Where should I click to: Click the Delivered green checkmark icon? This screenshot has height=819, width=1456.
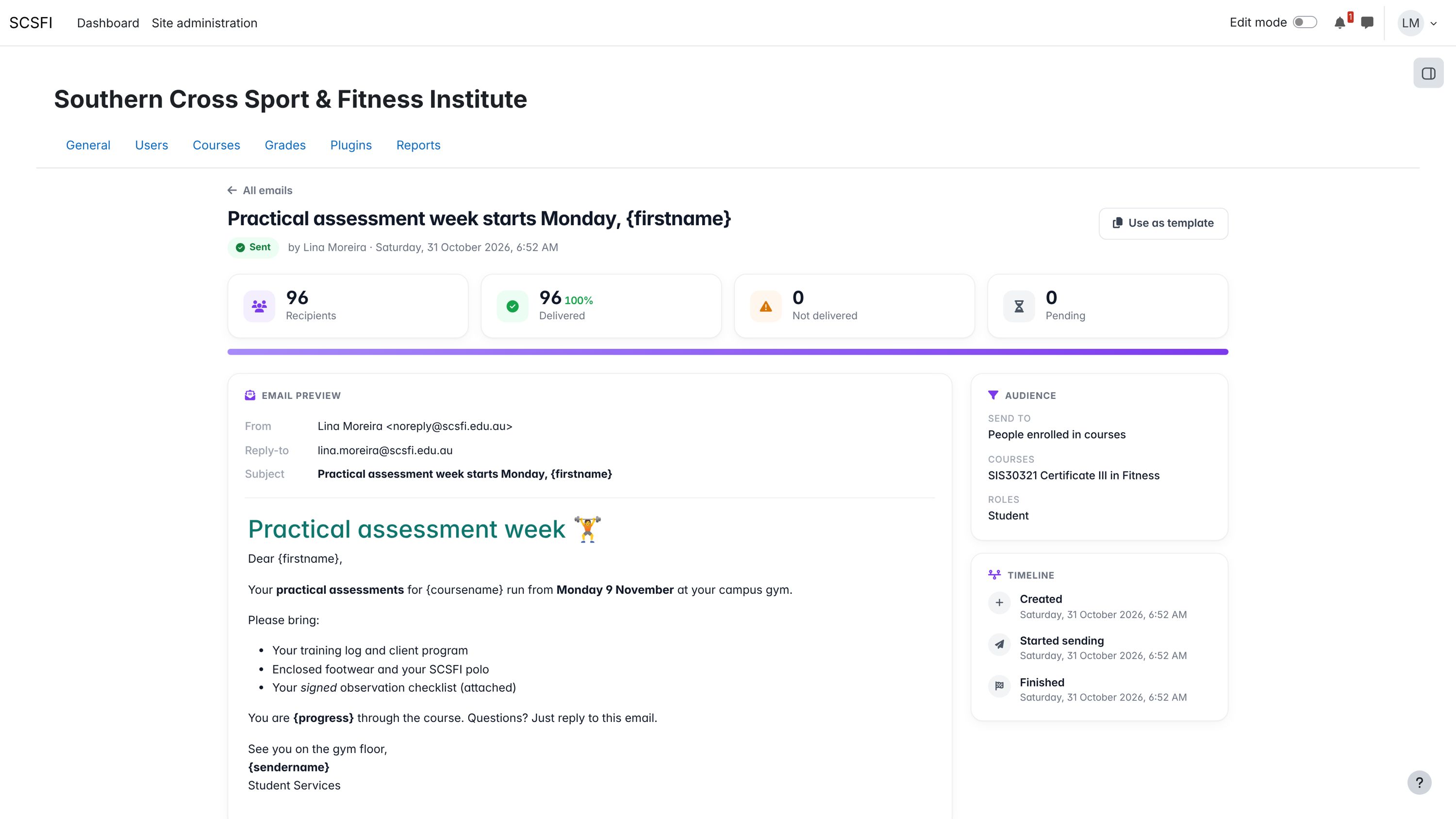(x=513, y=306)
